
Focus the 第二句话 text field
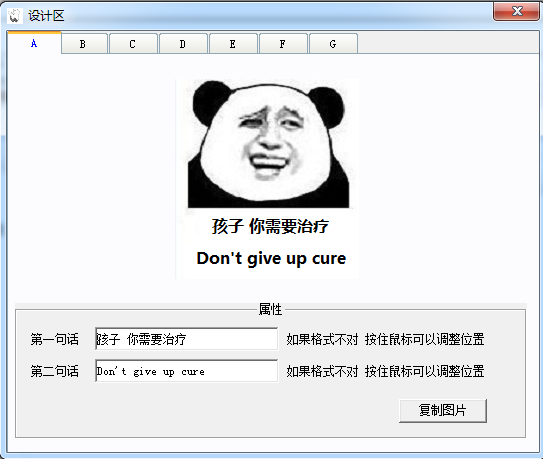186,371
